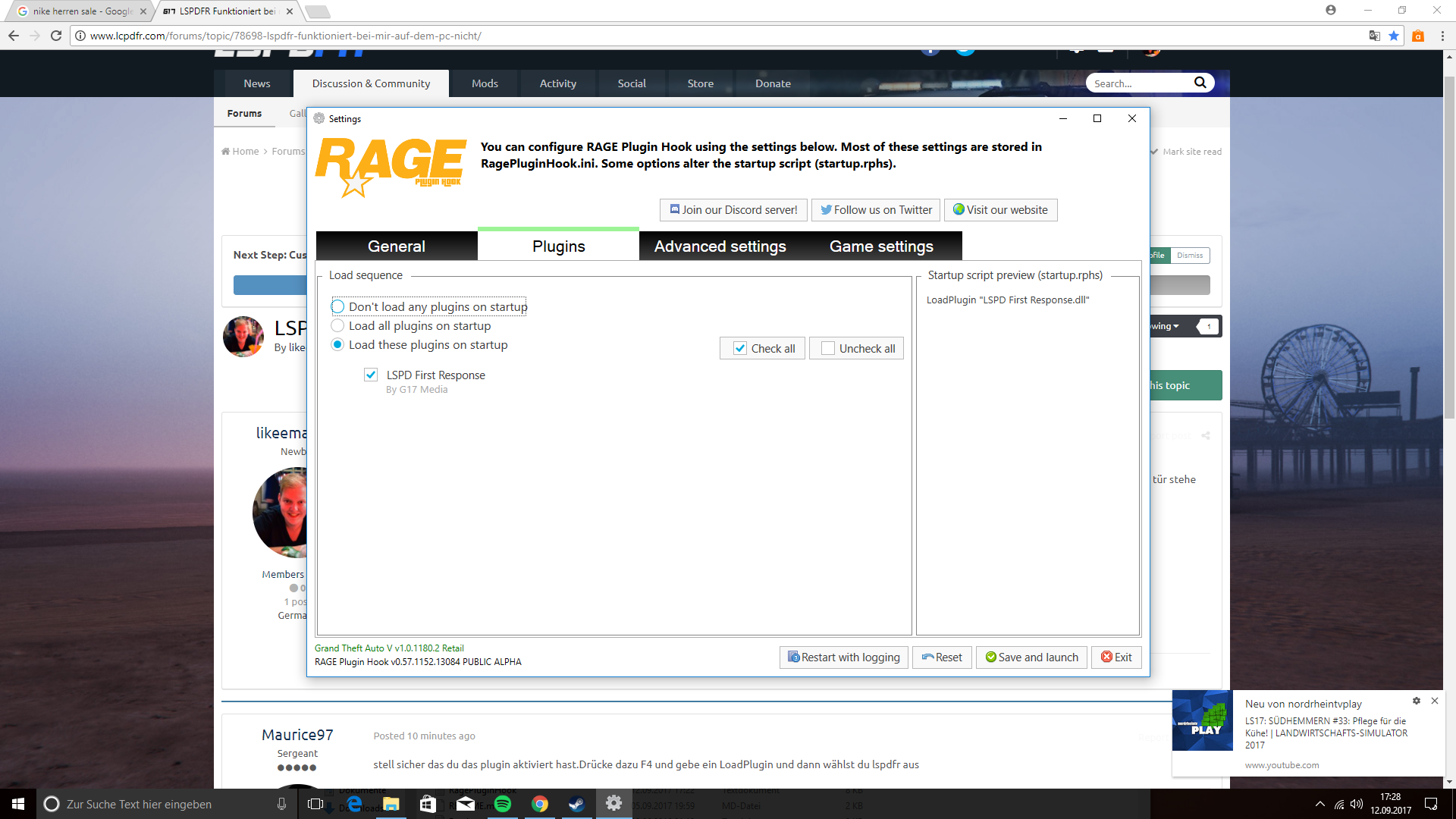Image resolution: width=1456 pixels, height=819 pixels.
Task: Uncheck the LSPD First Response plugin checkbox
Action: 371,375
